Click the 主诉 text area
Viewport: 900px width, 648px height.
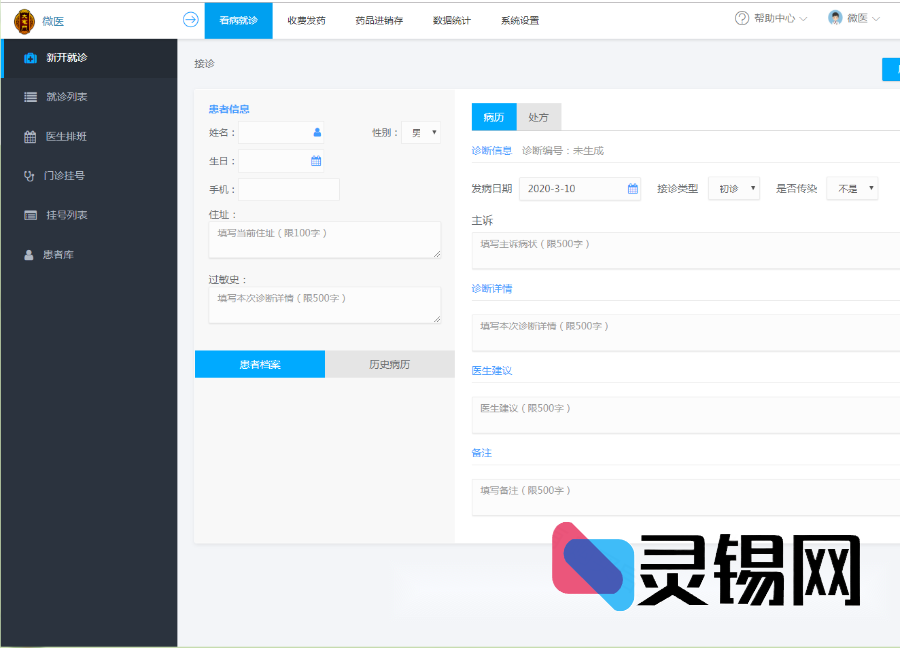(x=686, y=250)
